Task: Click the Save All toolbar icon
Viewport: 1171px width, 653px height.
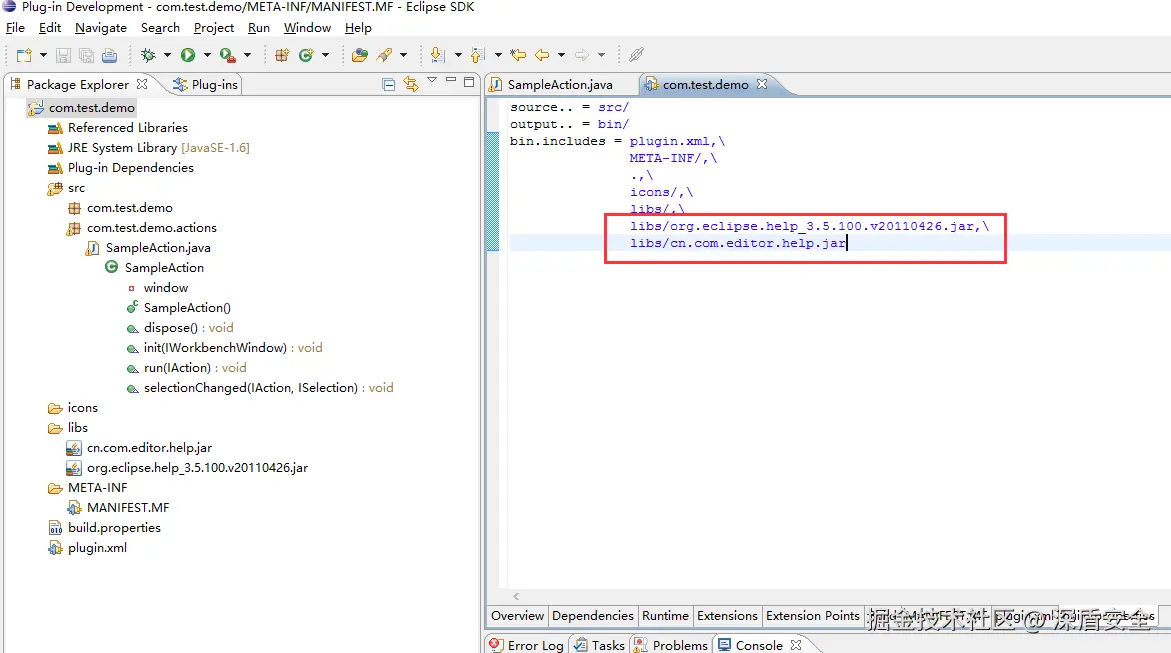Action: tap(87, 55)
